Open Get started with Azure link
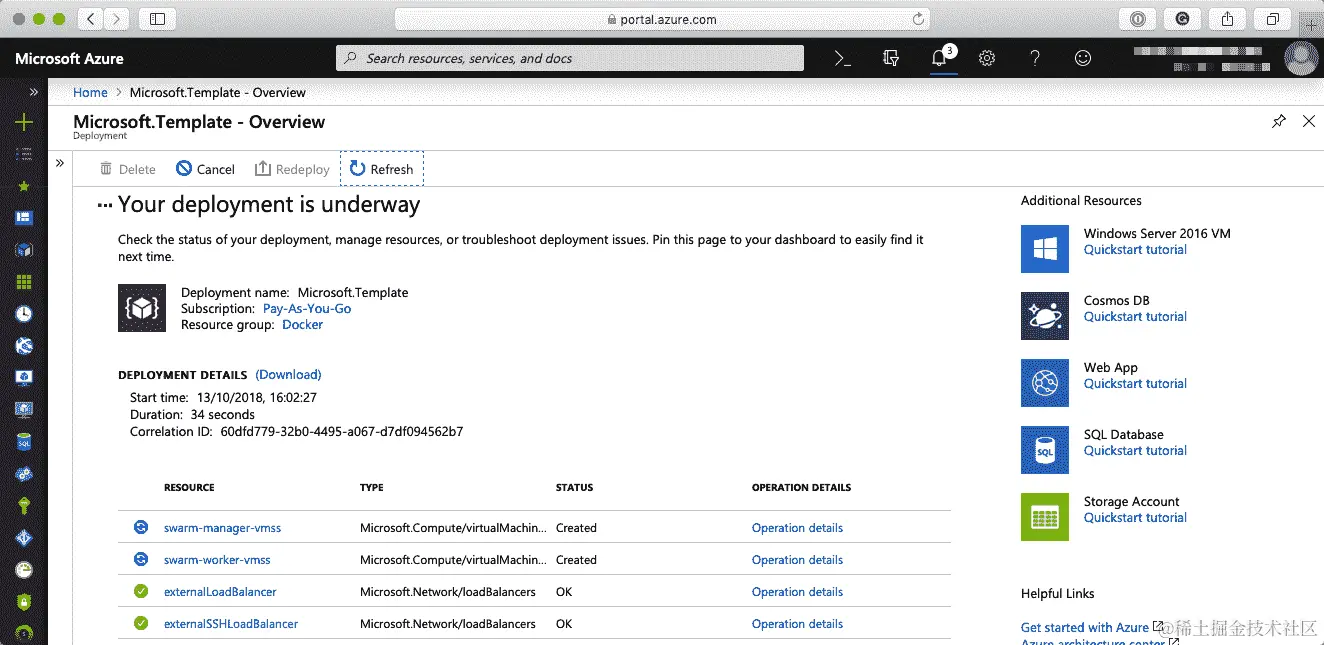This screenshot has height=645, width=1324. (1085, 628)
